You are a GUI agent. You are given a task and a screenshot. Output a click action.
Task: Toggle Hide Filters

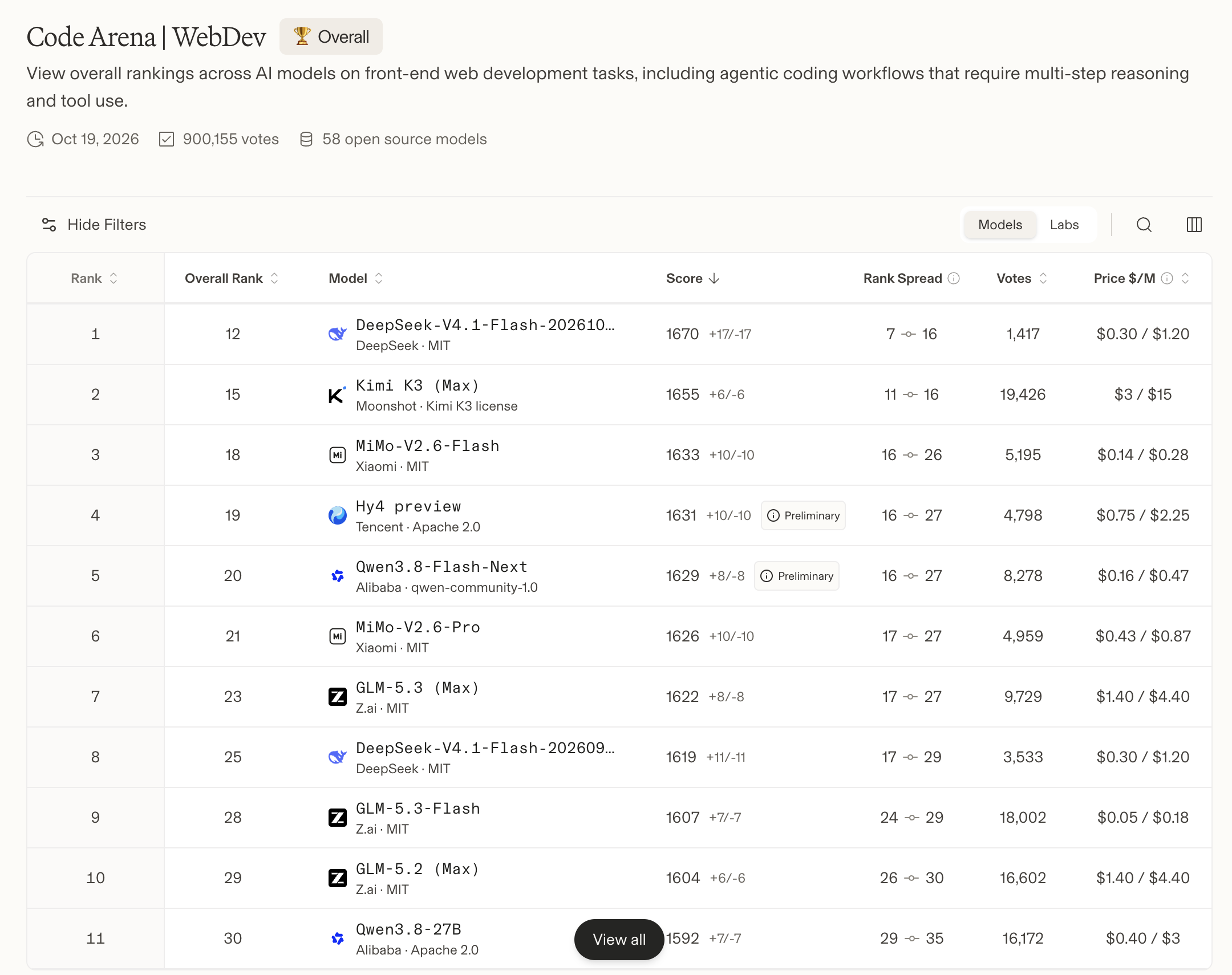[94, 225]
